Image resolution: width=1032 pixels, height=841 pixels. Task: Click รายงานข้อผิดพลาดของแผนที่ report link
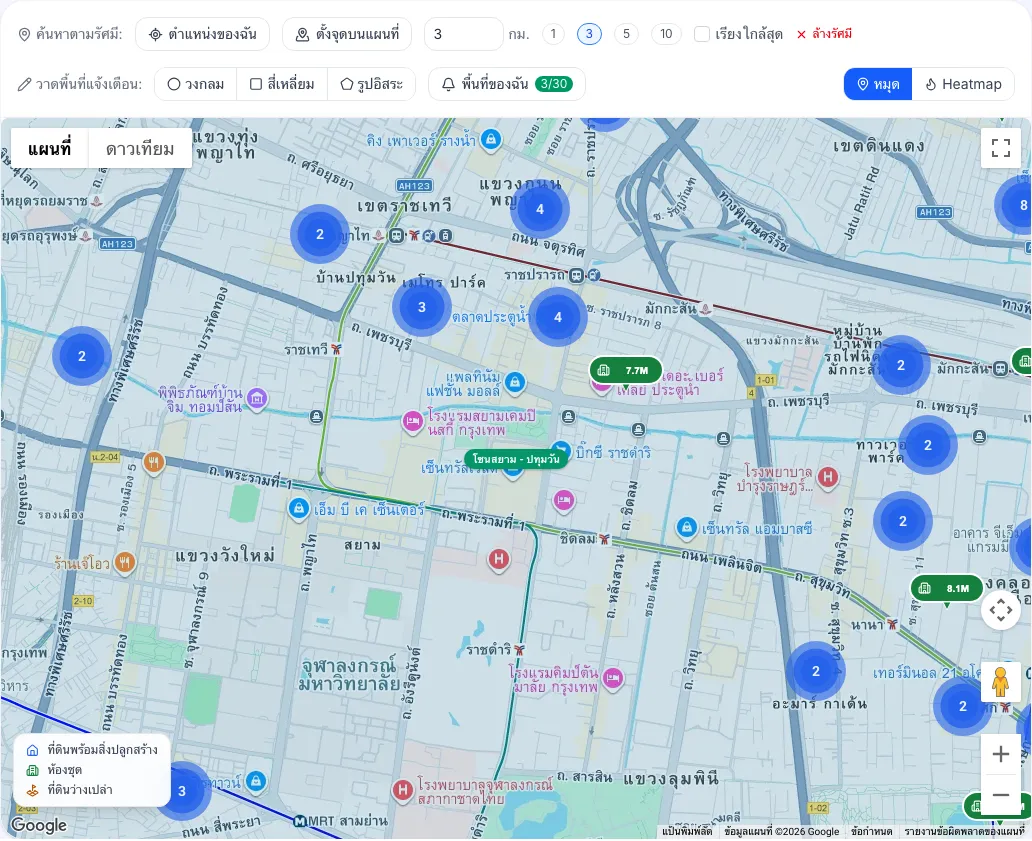point(964,832)
